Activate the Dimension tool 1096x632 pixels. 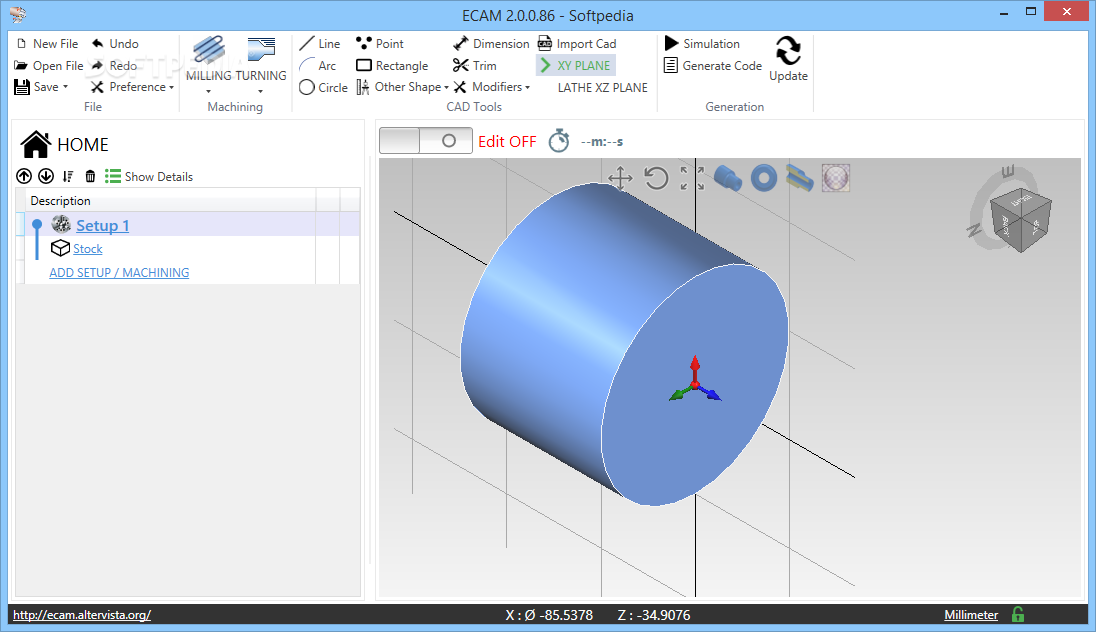(491, 43)
